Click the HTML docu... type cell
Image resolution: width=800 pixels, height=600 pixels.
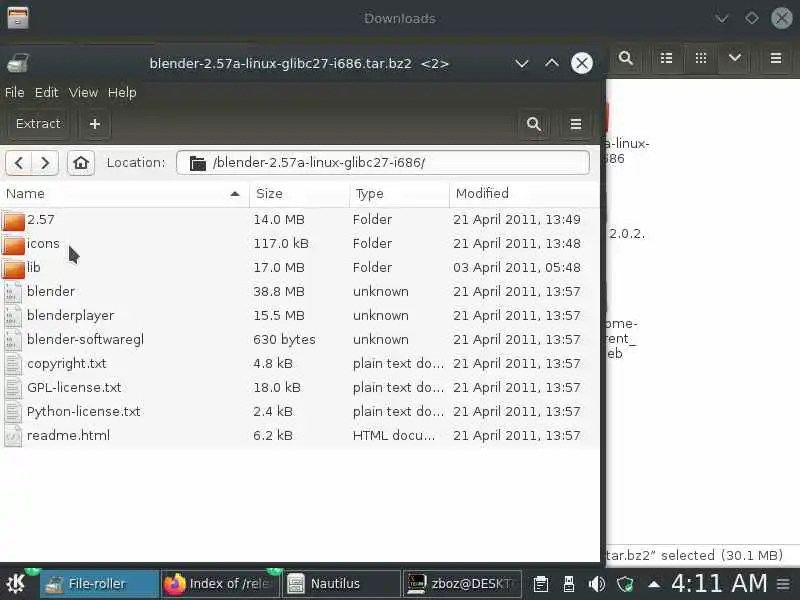[394, 436]
